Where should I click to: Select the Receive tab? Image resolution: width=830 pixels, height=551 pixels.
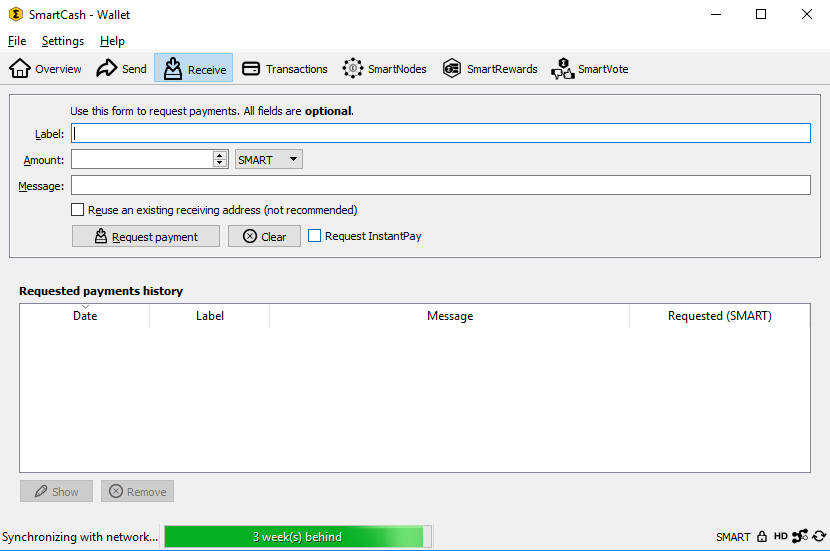(x=194, y=69)
